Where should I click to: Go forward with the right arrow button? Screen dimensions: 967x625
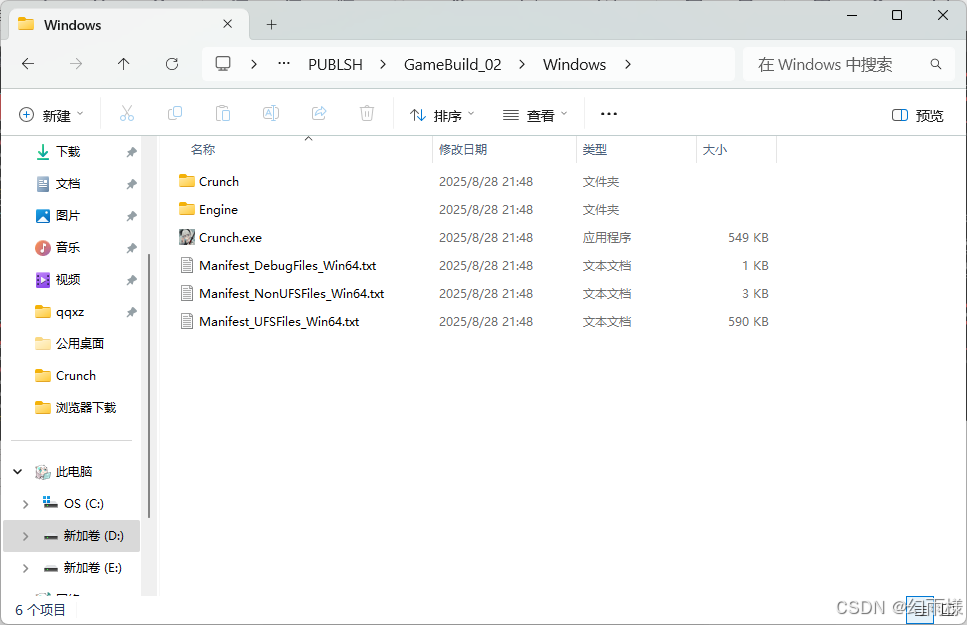pyautogui.click(x=76, y=64)
